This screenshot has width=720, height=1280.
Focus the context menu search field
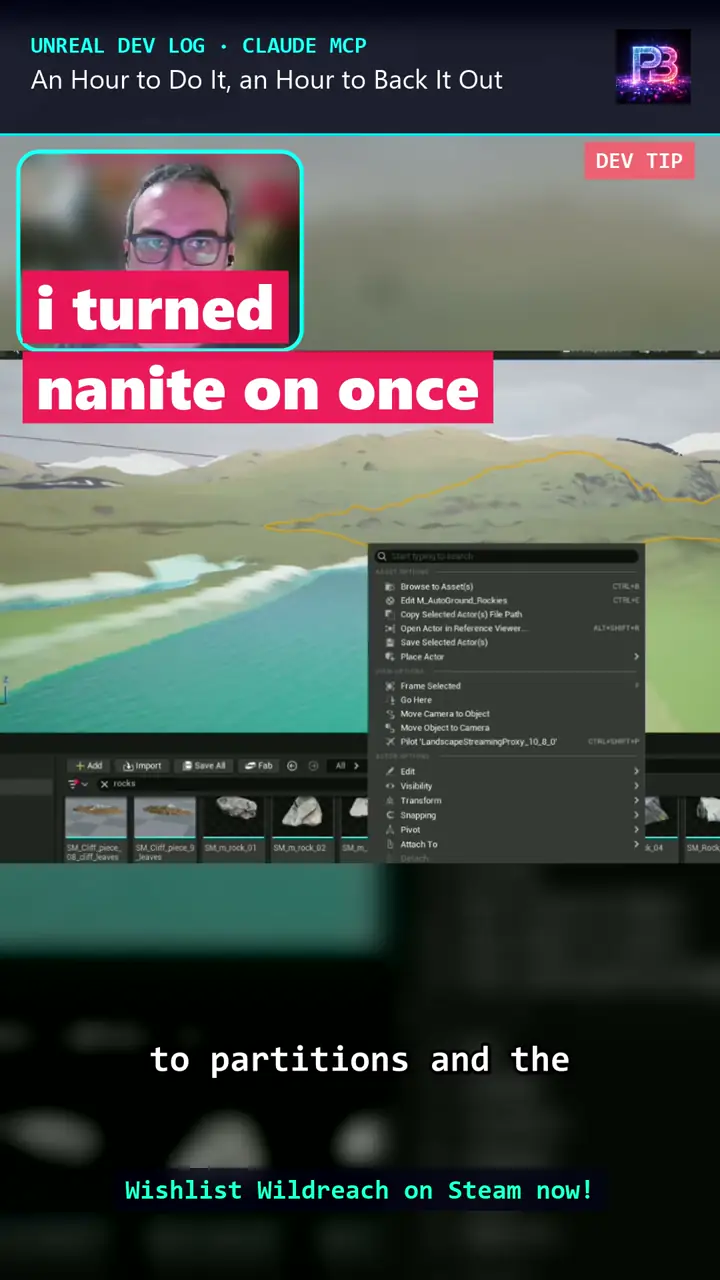pos(507,556)
